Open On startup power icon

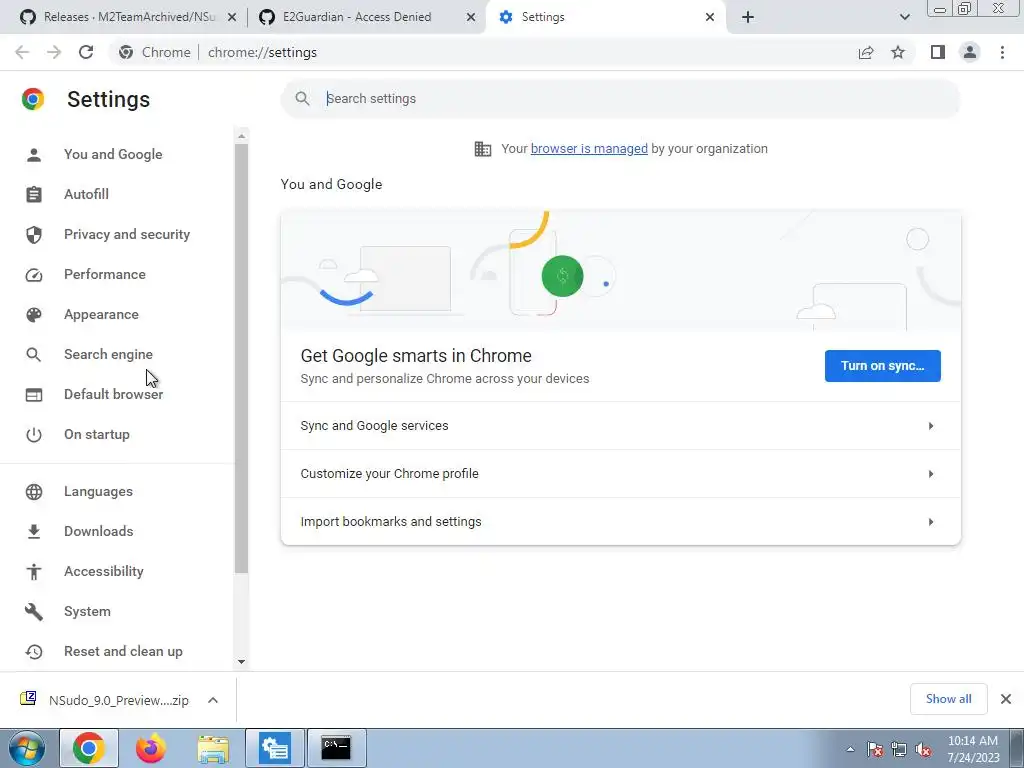[34, 435]
